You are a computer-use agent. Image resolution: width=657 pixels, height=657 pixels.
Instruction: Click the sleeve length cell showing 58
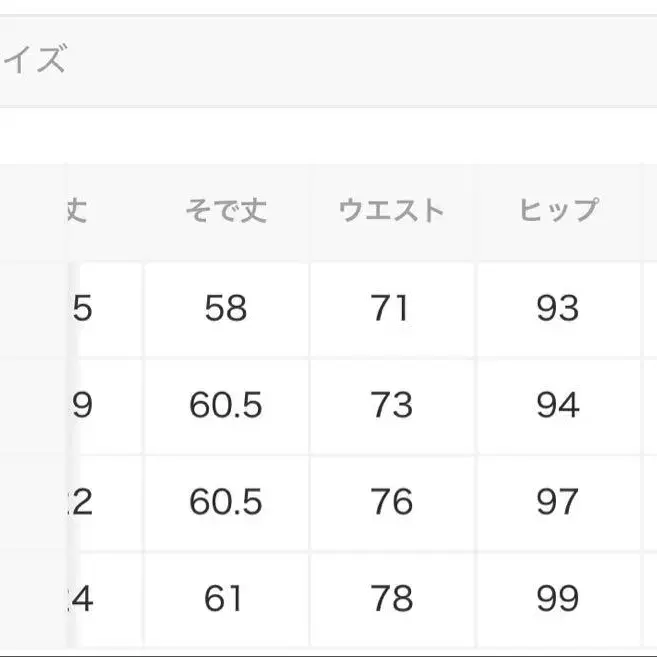226,308
